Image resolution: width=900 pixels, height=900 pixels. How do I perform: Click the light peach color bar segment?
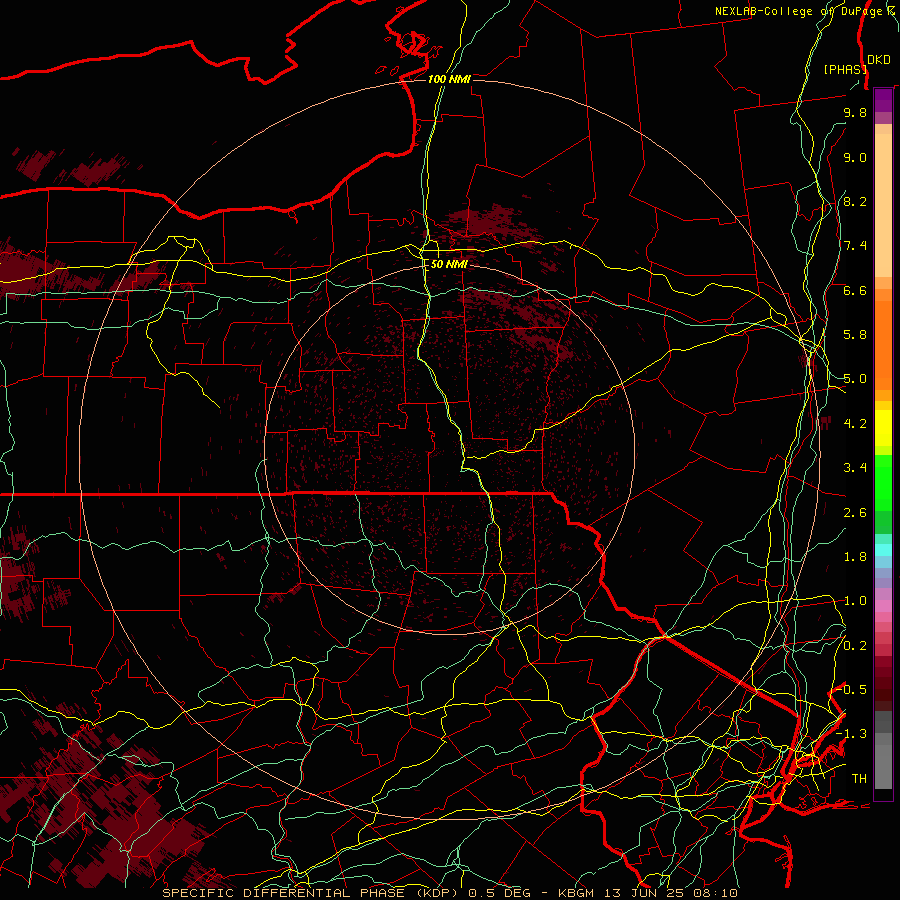pyautogui.click(x=883, y=205)
